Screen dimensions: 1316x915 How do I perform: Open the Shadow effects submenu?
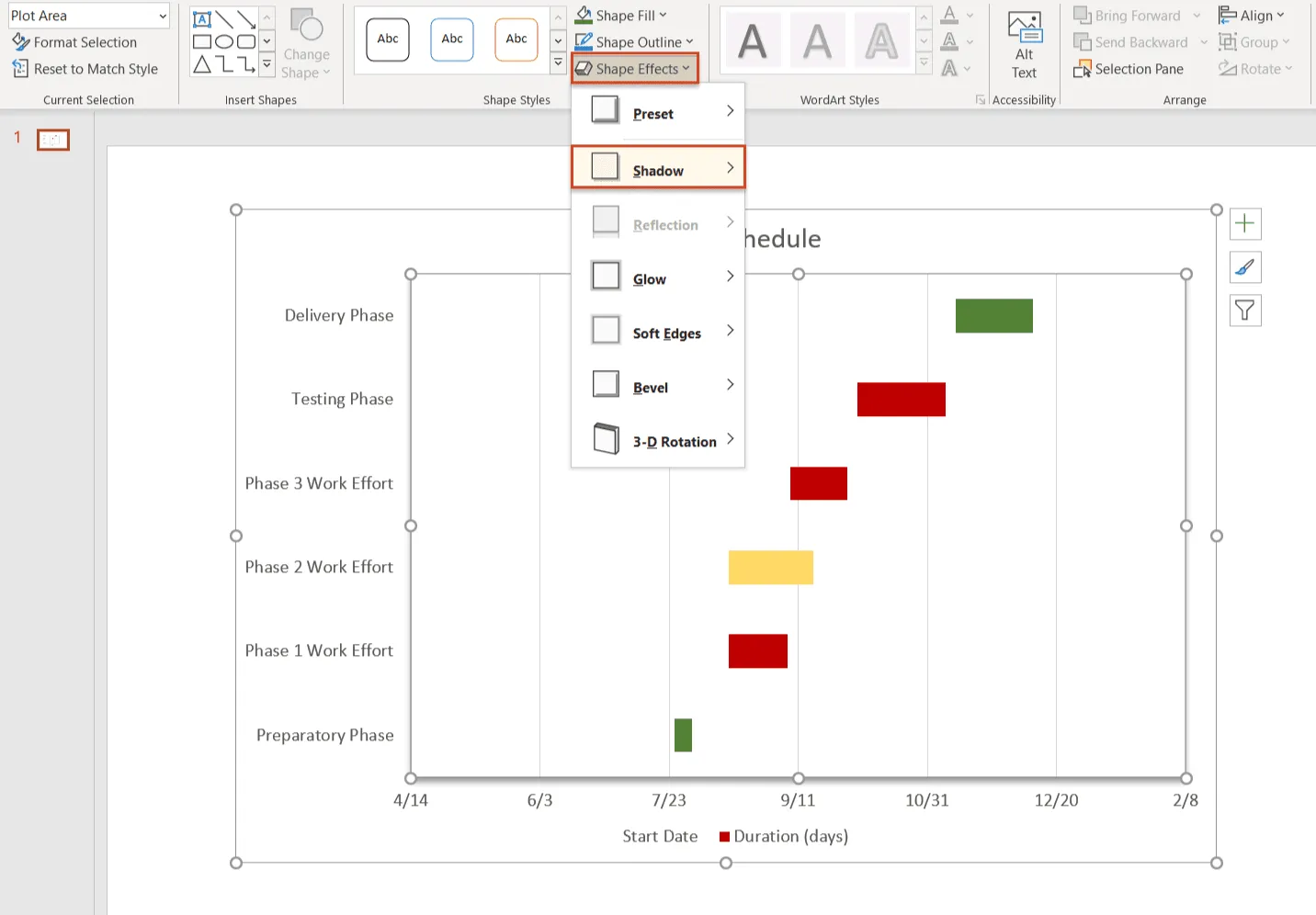click(x=658, y=168)
